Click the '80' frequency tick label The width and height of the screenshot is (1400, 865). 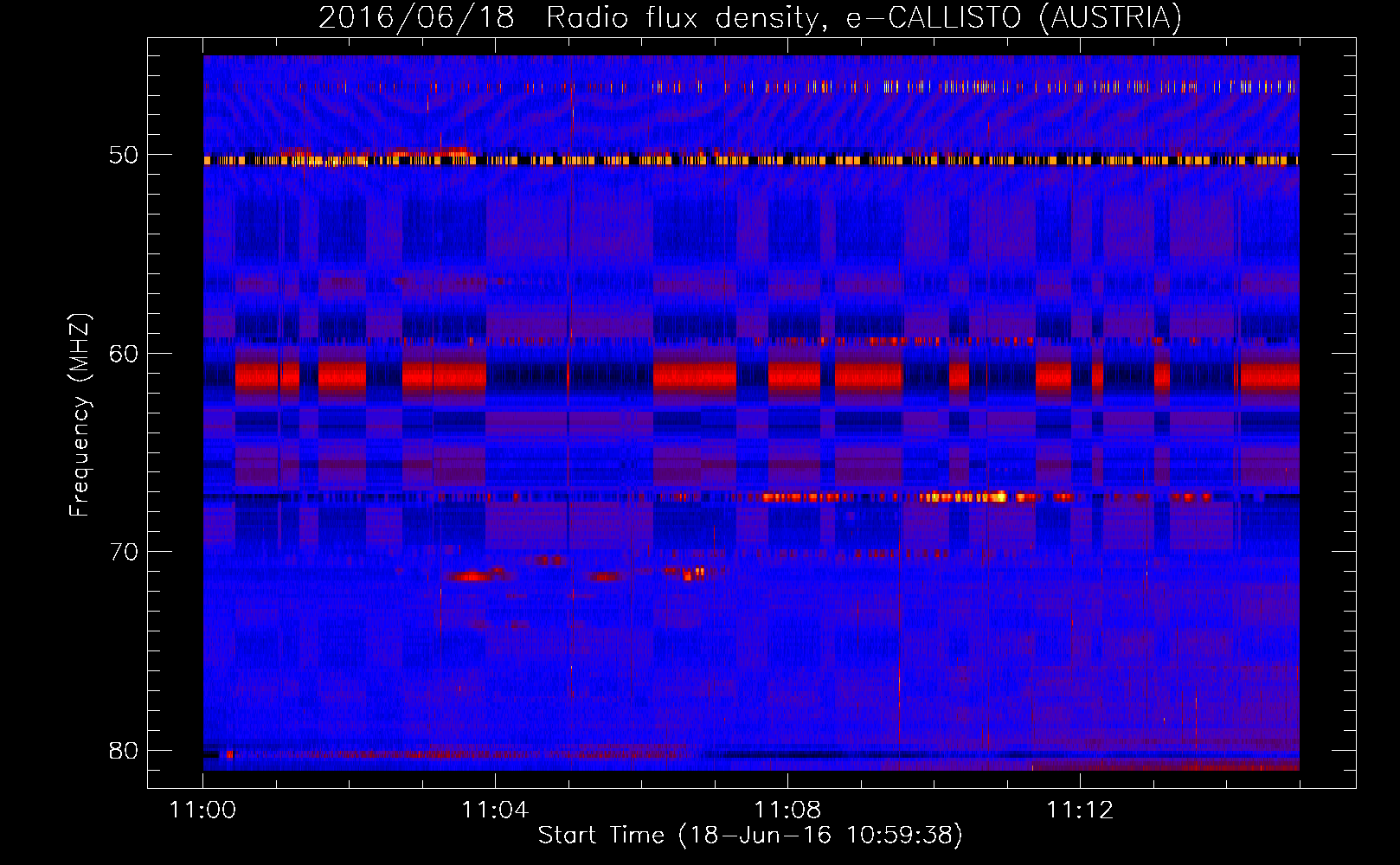tap(124, 750)
